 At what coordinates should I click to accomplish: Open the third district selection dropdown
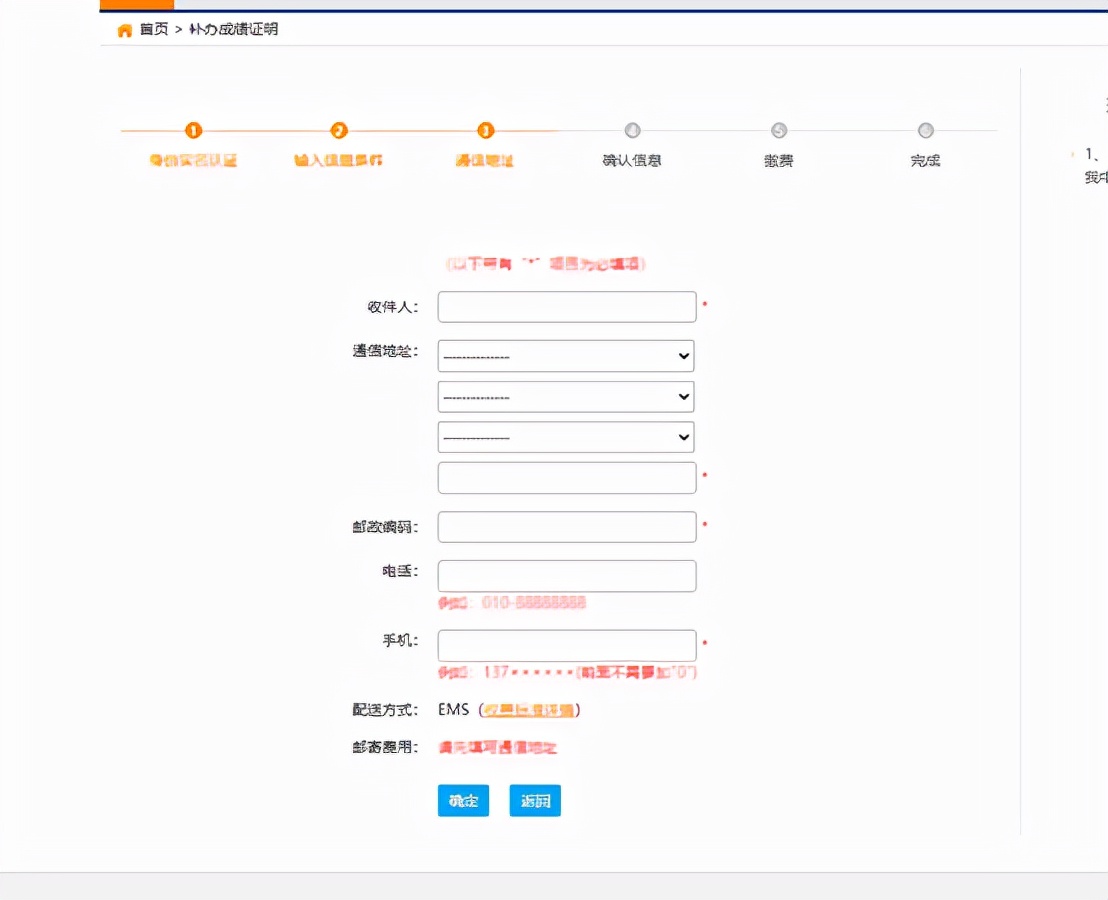(x=565, y=436)
